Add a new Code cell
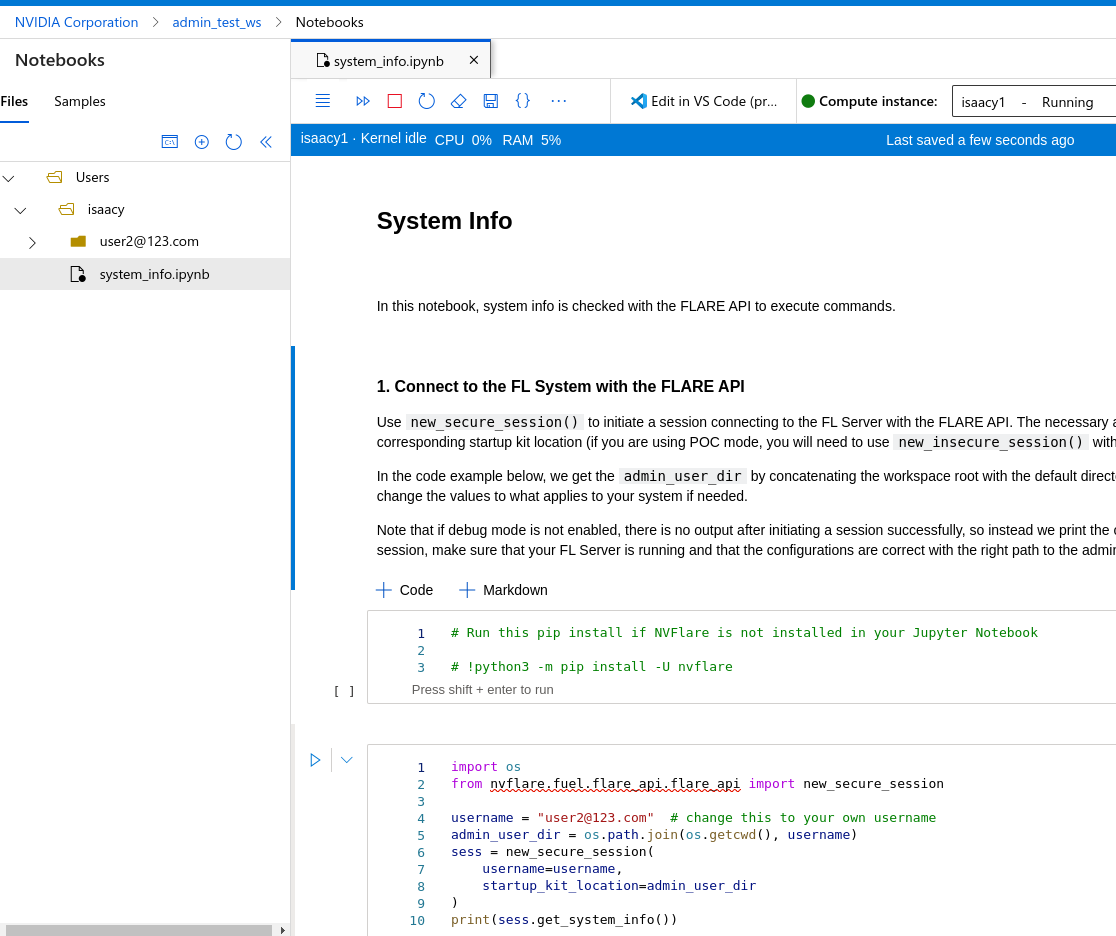Screen dimensions: 1116x936 coord(404,590)
